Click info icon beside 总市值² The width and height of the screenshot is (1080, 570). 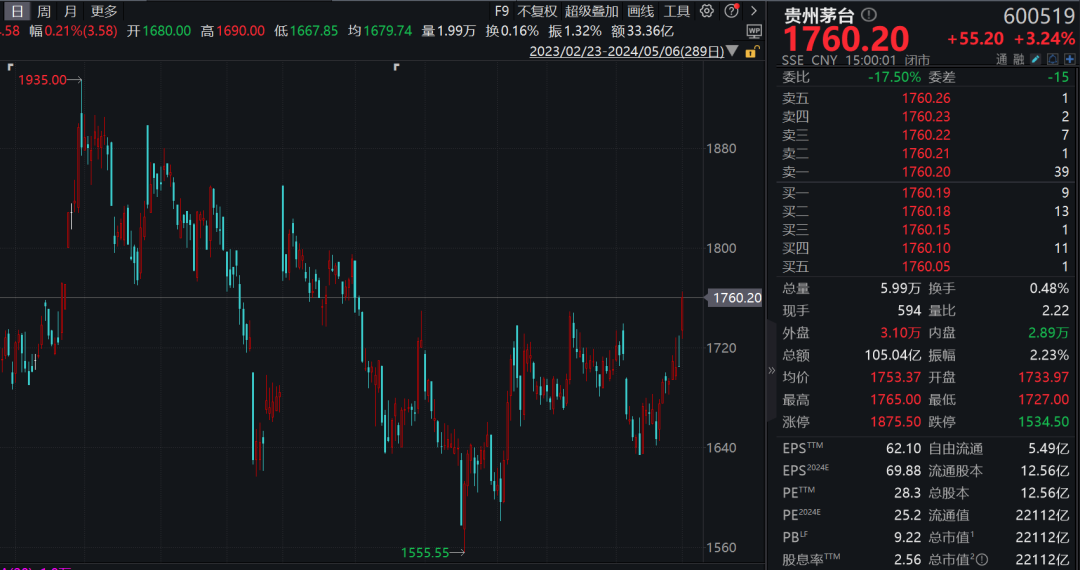point(983,559)
